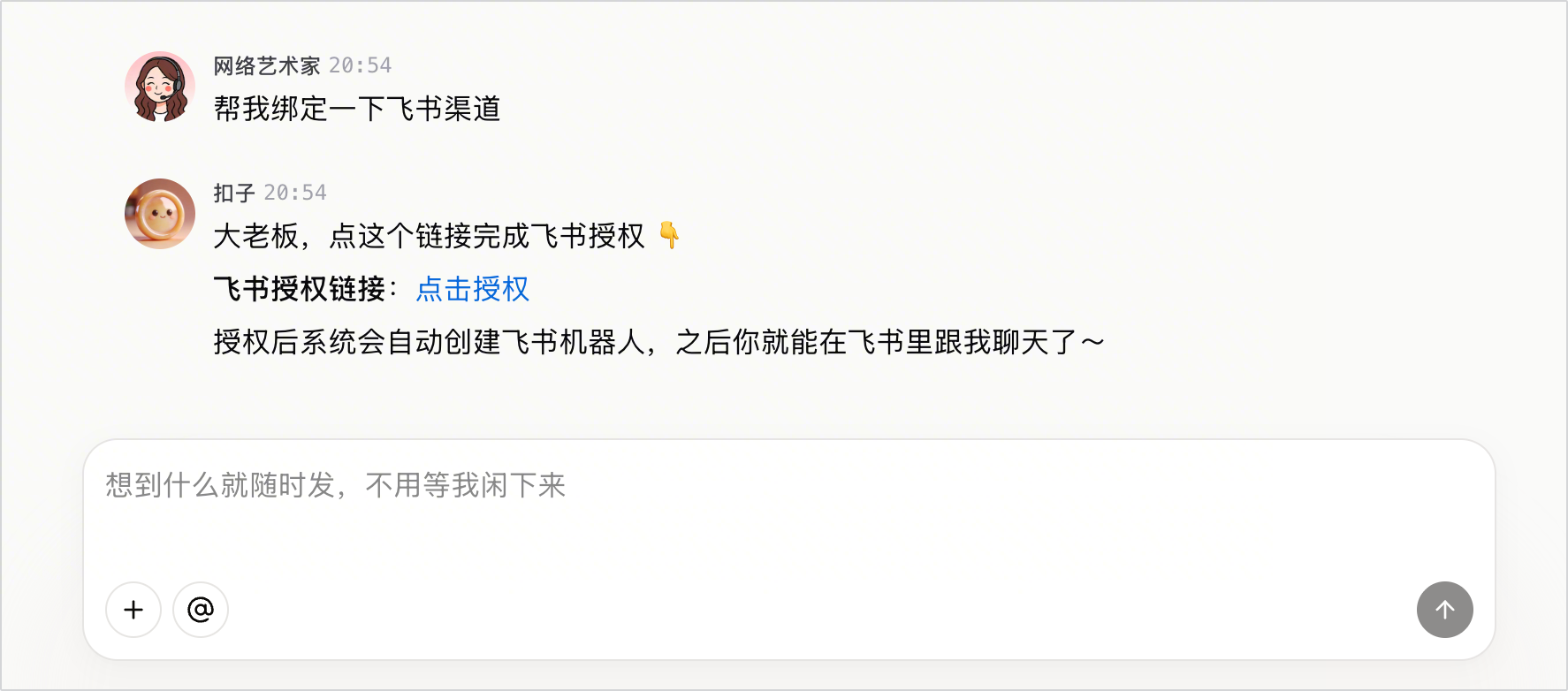
Task: Click the 20:54 timestamp beside 网络艺术家
Action: pyautogui.click(x=360, y=66)
